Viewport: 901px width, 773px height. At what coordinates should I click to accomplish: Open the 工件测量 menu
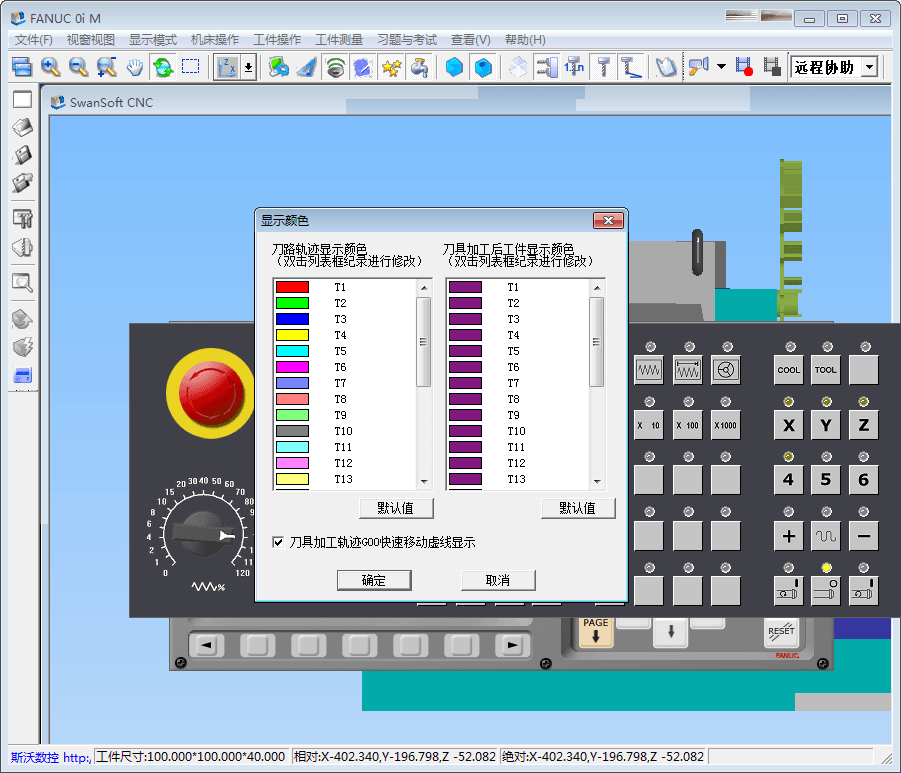click(339, 40)
